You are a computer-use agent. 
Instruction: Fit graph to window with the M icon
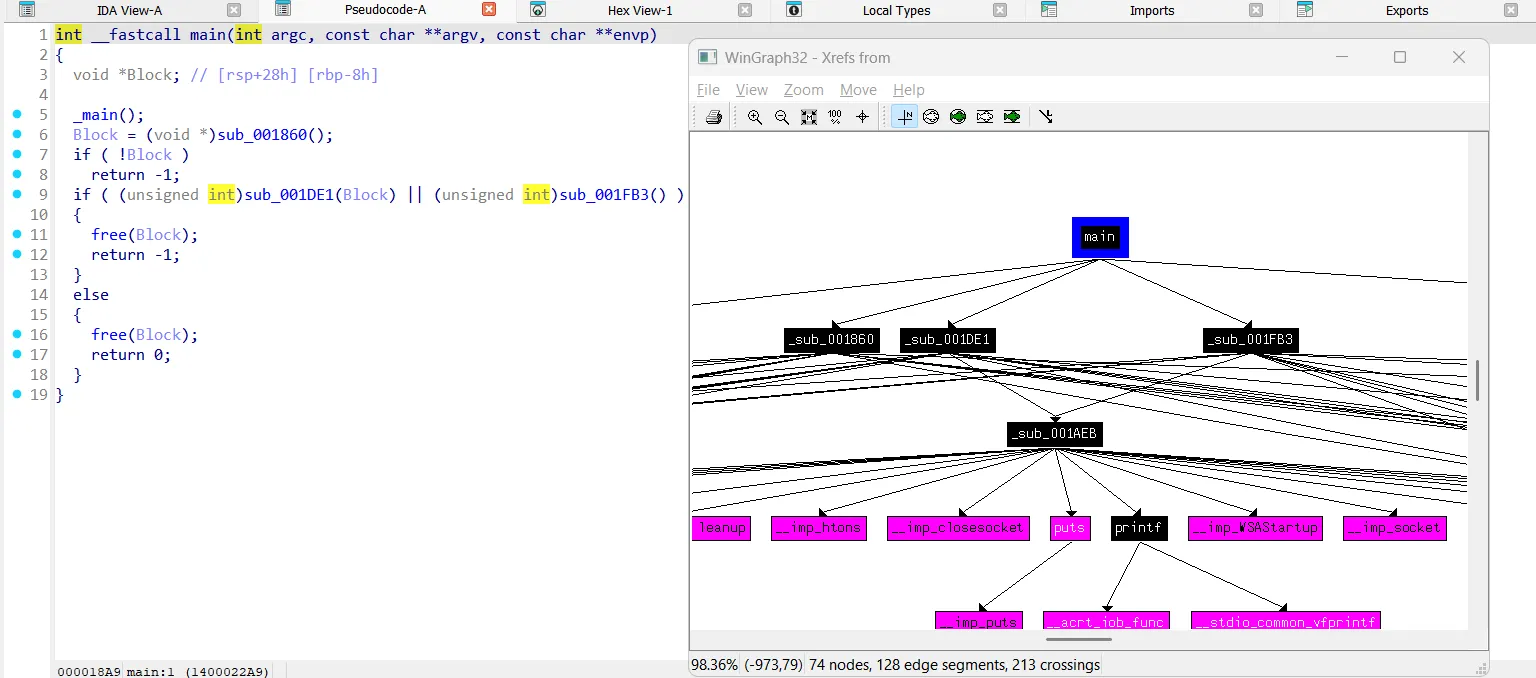click(x=809, y=117)
